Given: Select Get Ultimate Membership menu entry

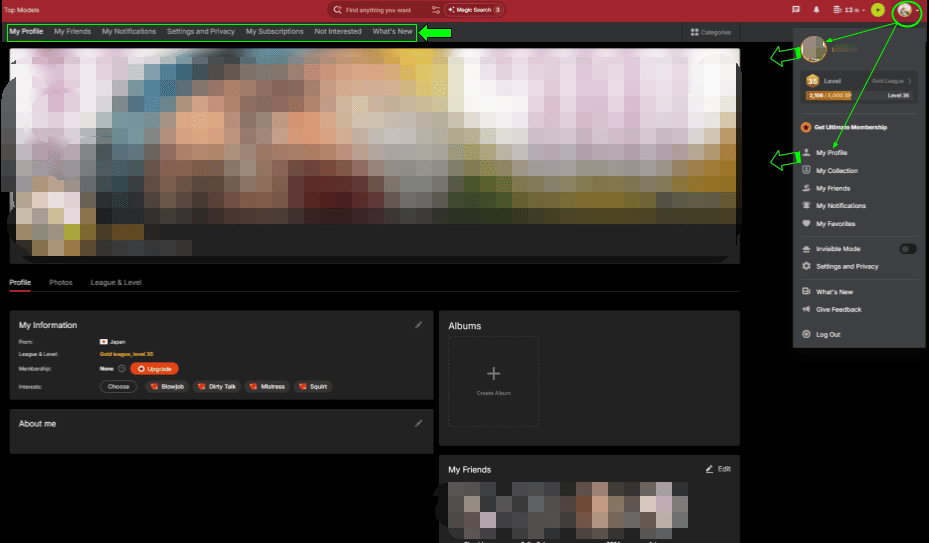Looking at the screenshot, I should (851, 127).
